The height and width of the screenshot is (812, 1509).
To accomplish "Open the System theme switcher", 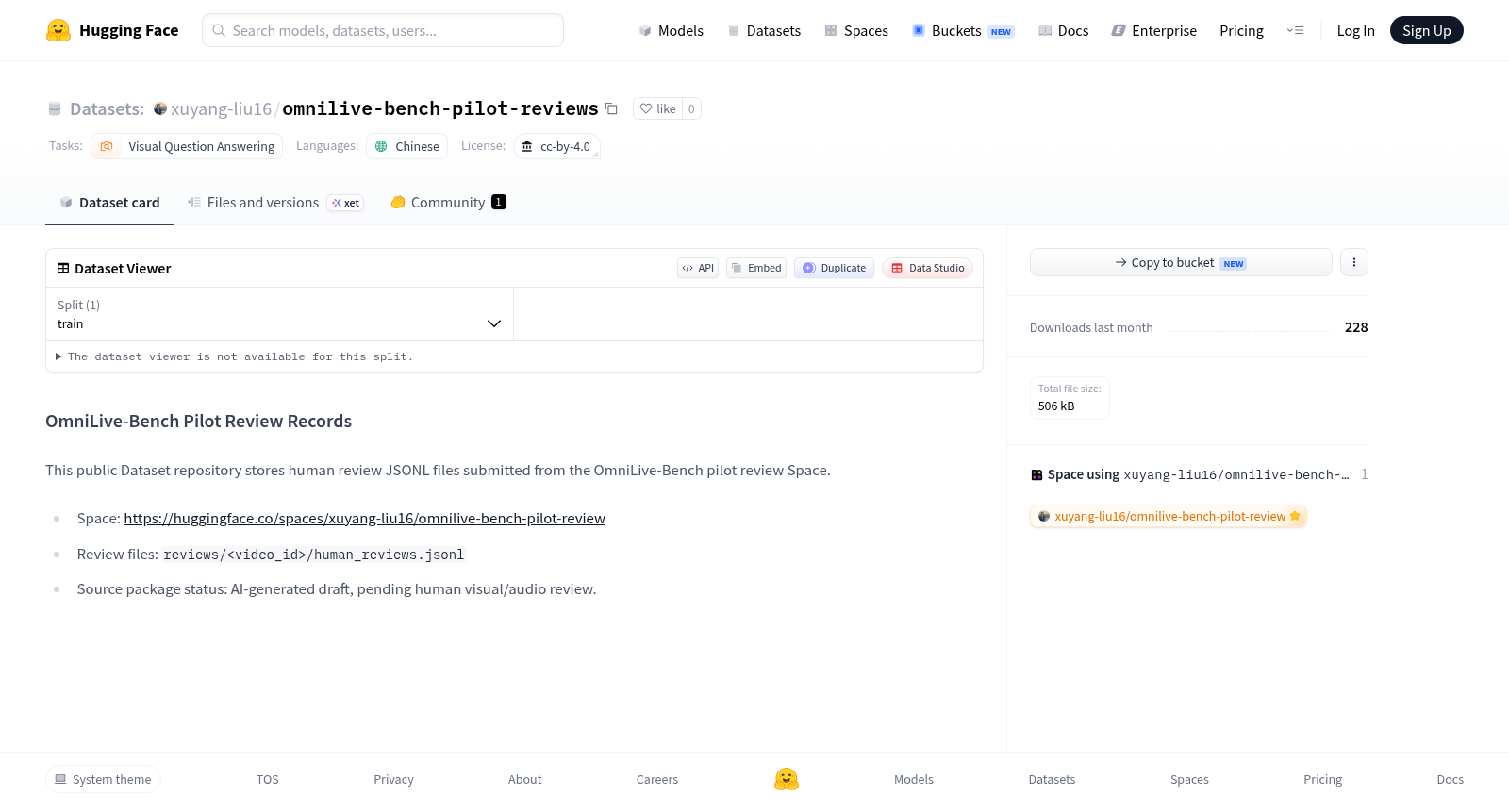I will click(103, 779).
